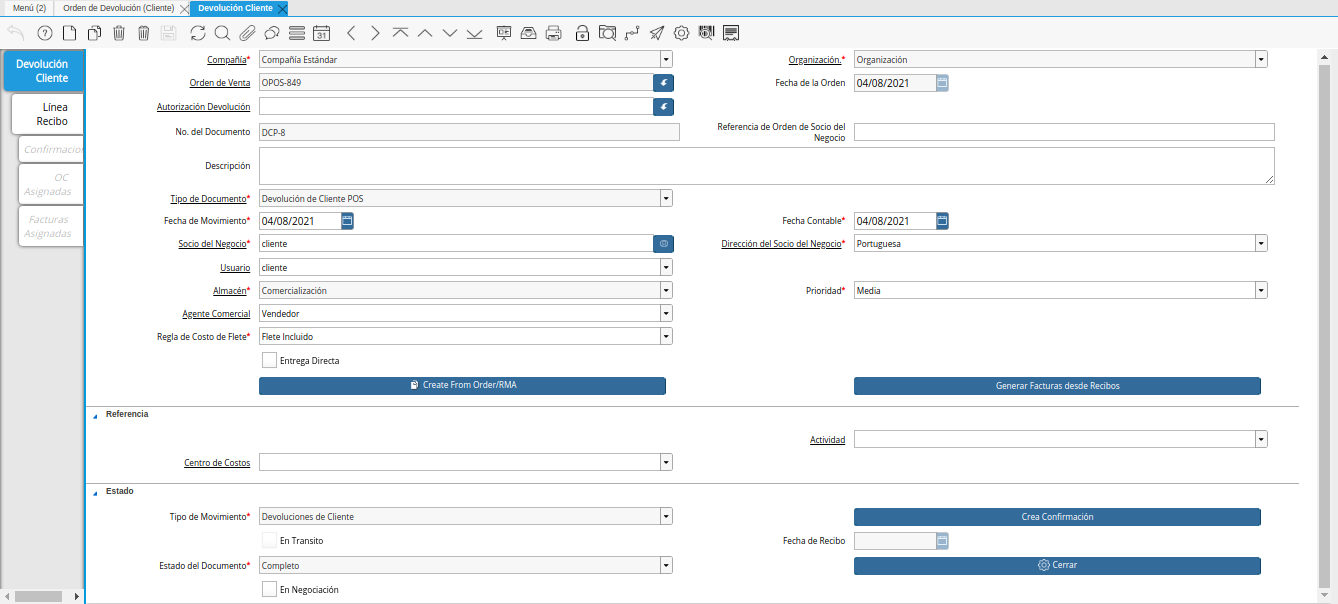Click the New record icon
Viewport: 1338px width, 604px height.
click(69, 33)
